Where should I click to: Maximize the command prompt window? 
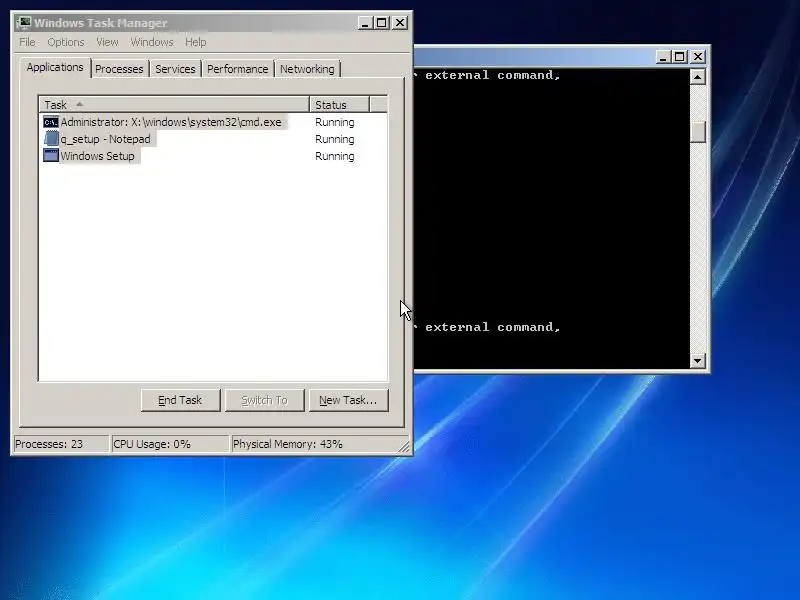(680, 57)
